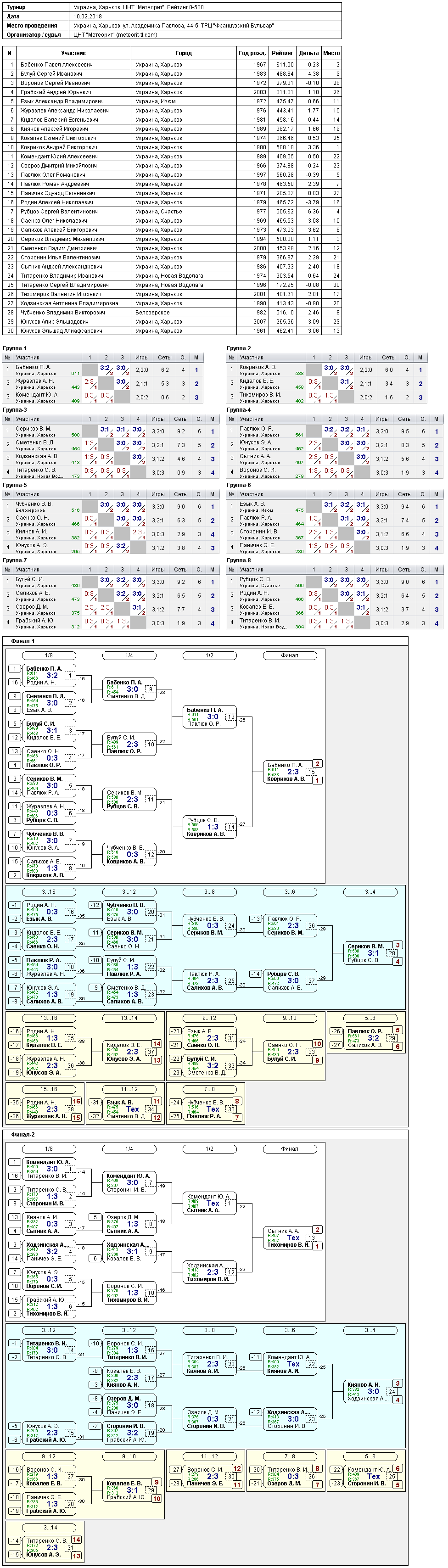448x1568 pixels.
Task: Click the Место column header
Action: click(x=332, y=53)
